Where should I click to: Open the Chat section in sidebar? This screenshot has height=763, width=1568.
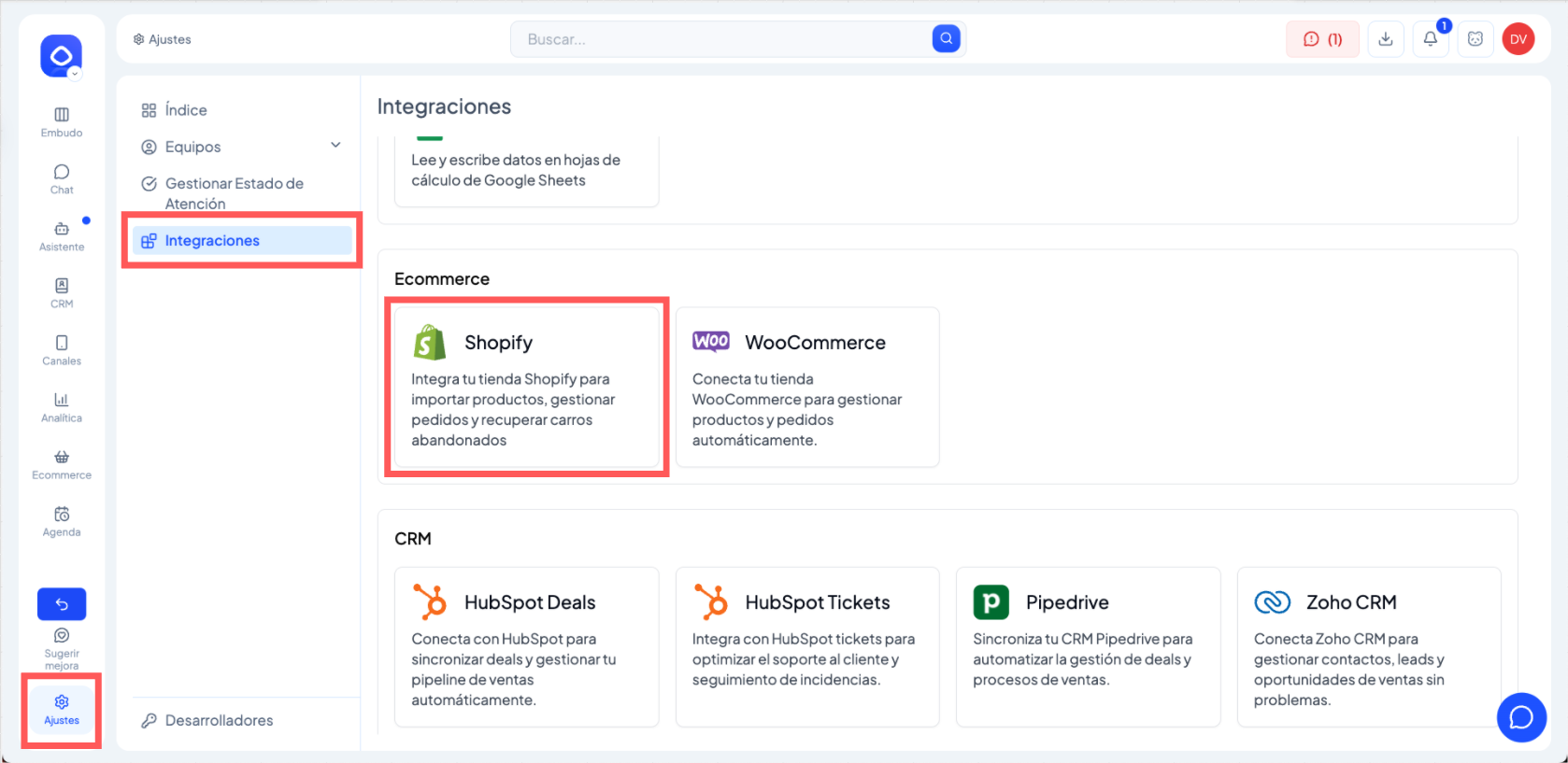[62, 172]
